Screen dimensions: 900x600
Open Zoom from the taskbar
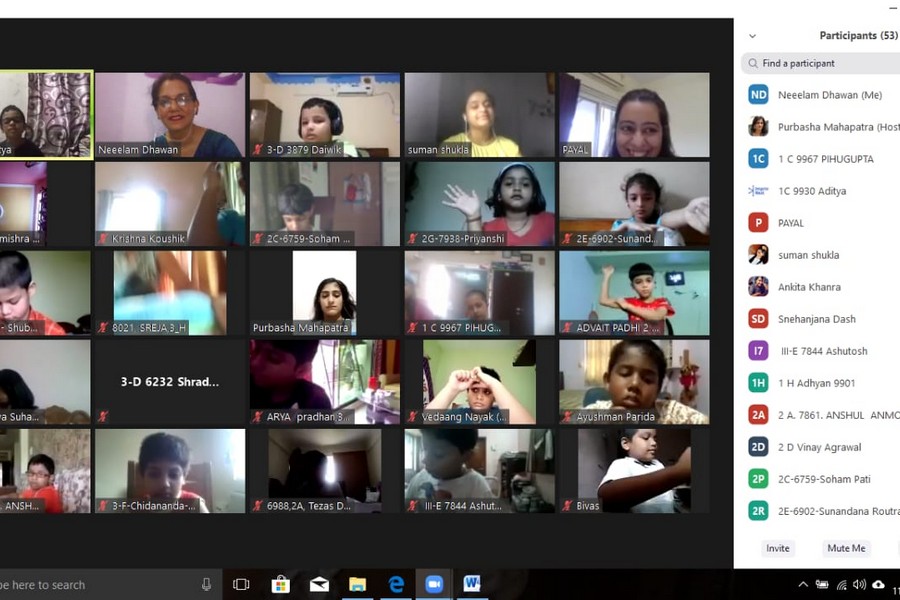coord(434,584)
